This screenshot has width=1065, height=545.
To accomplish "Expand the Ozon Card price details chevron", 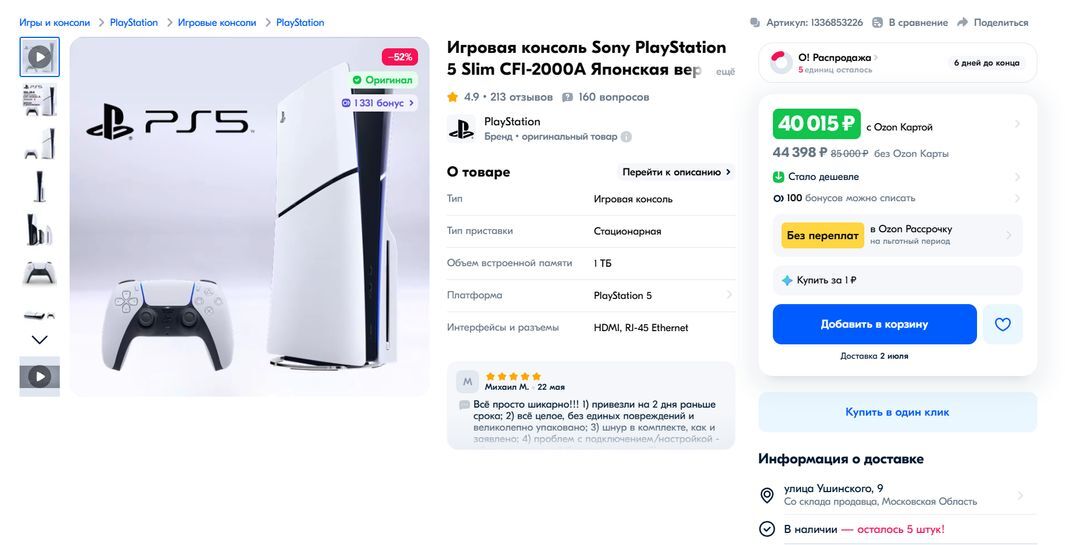I will tap(1017, 125).
